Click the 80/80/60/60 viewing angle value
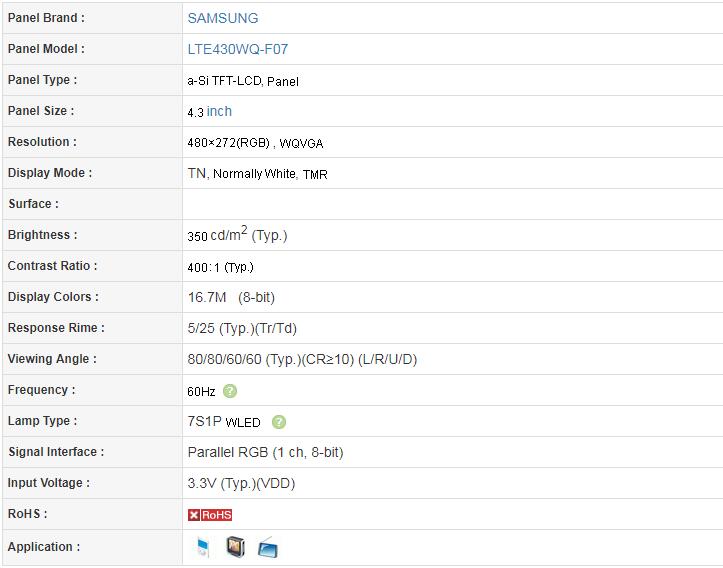Image resolution: width=723 pixels, height=568 pixels. (x=302, y=359)
